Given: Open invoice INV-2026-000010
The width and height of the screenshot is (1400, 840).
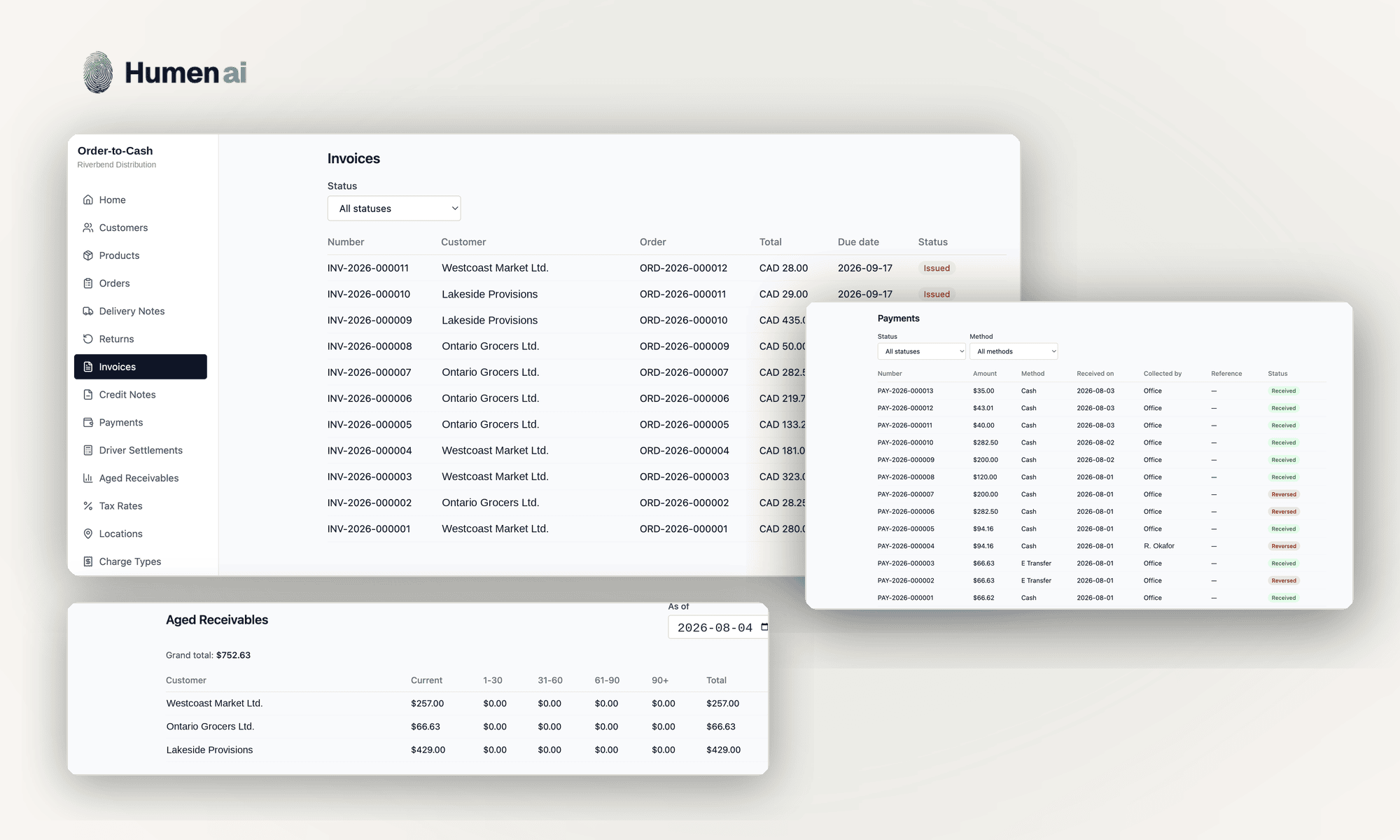Looking at the screenshot, I should [x=368, y=294].
